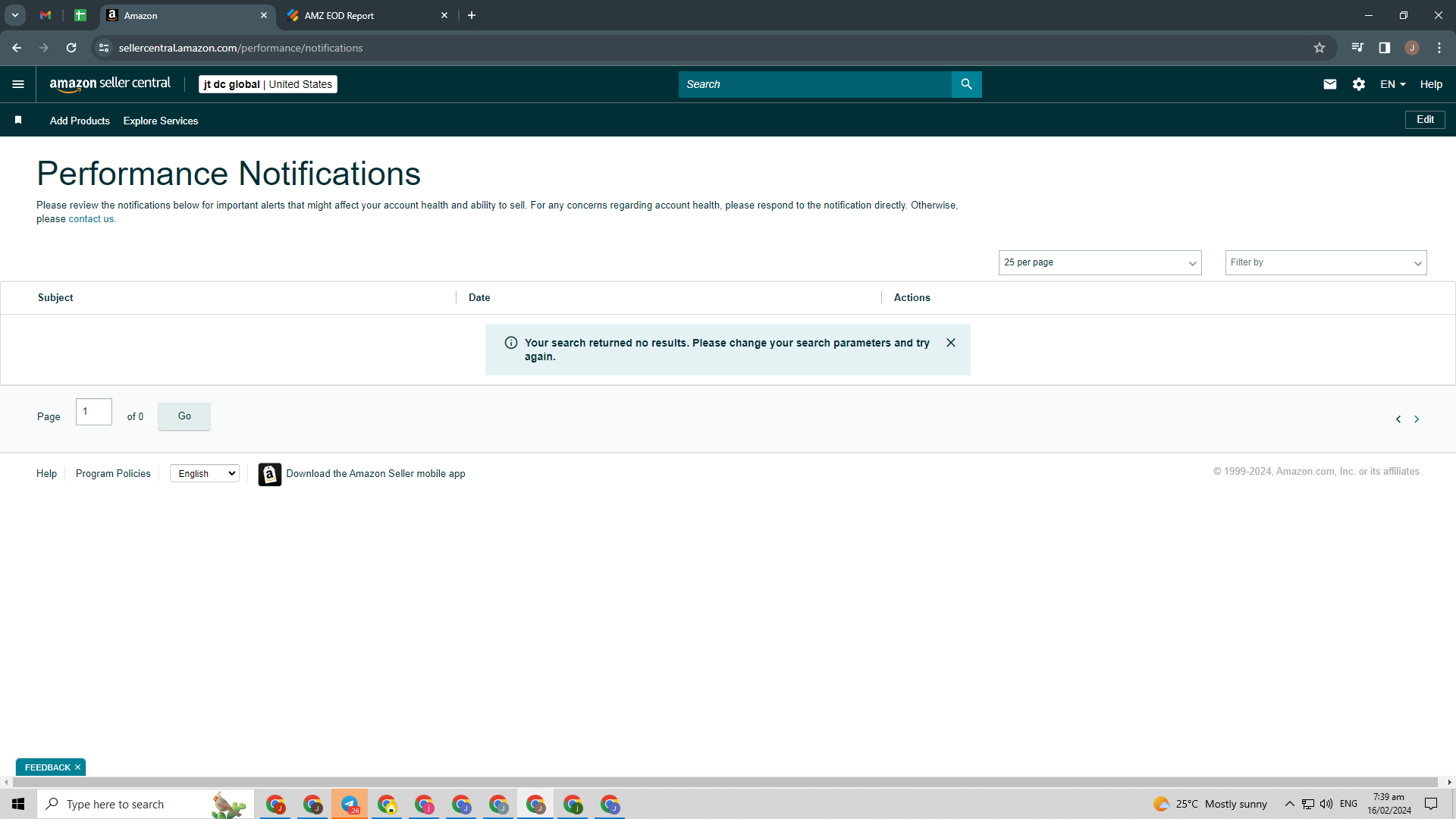Go to next page arrow

click(1417, 419)
